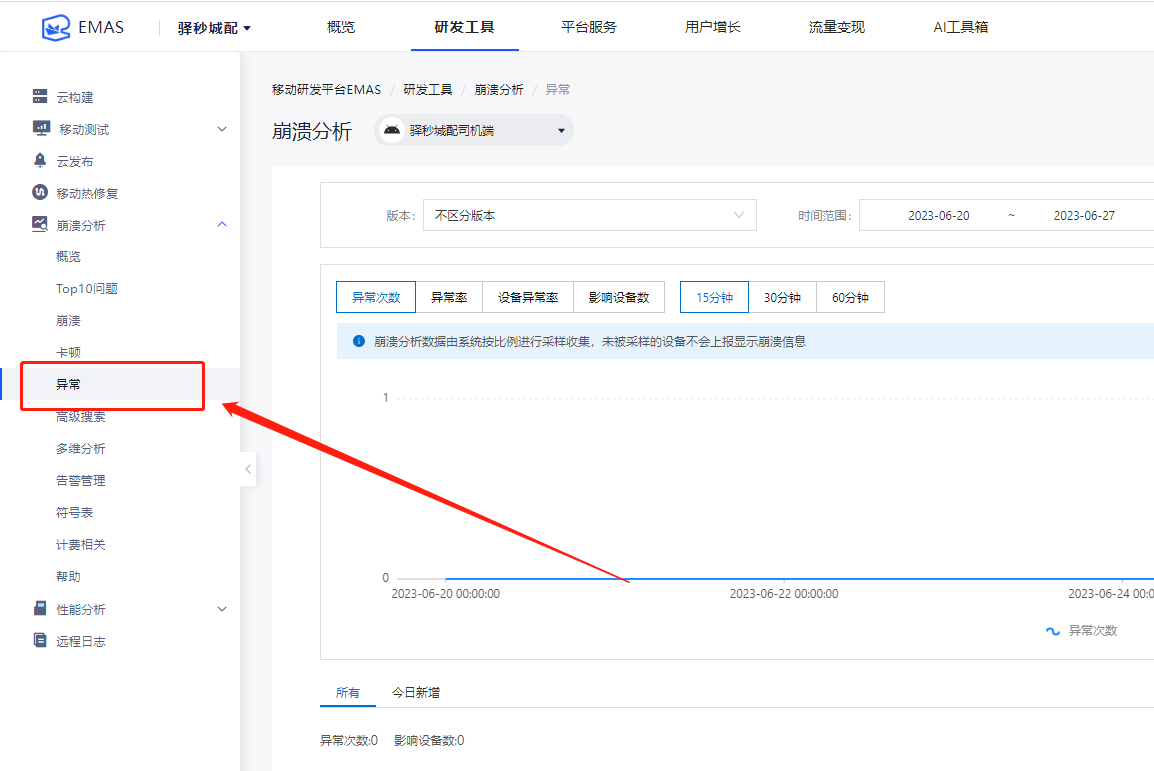Open 符号表 in sidebar

74,512
